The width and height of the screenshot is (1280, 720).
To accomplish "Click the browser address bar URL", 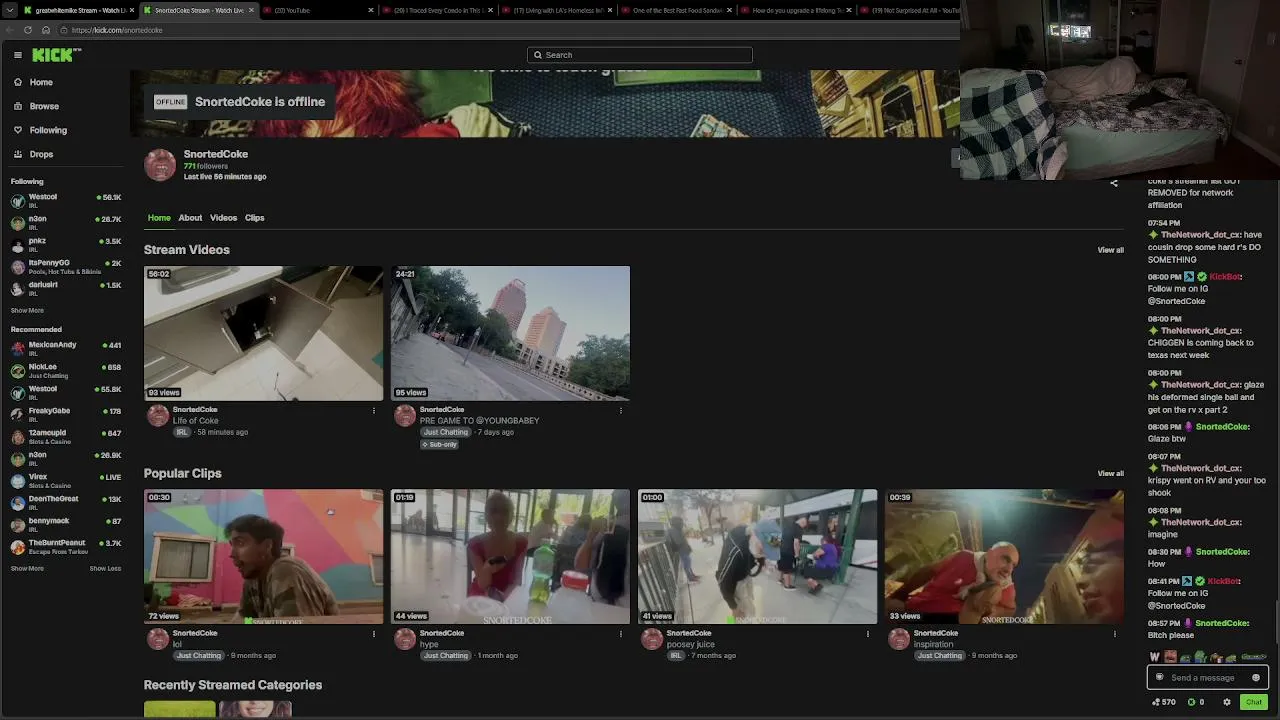I will pyautogui.click(x=117, y=30).
